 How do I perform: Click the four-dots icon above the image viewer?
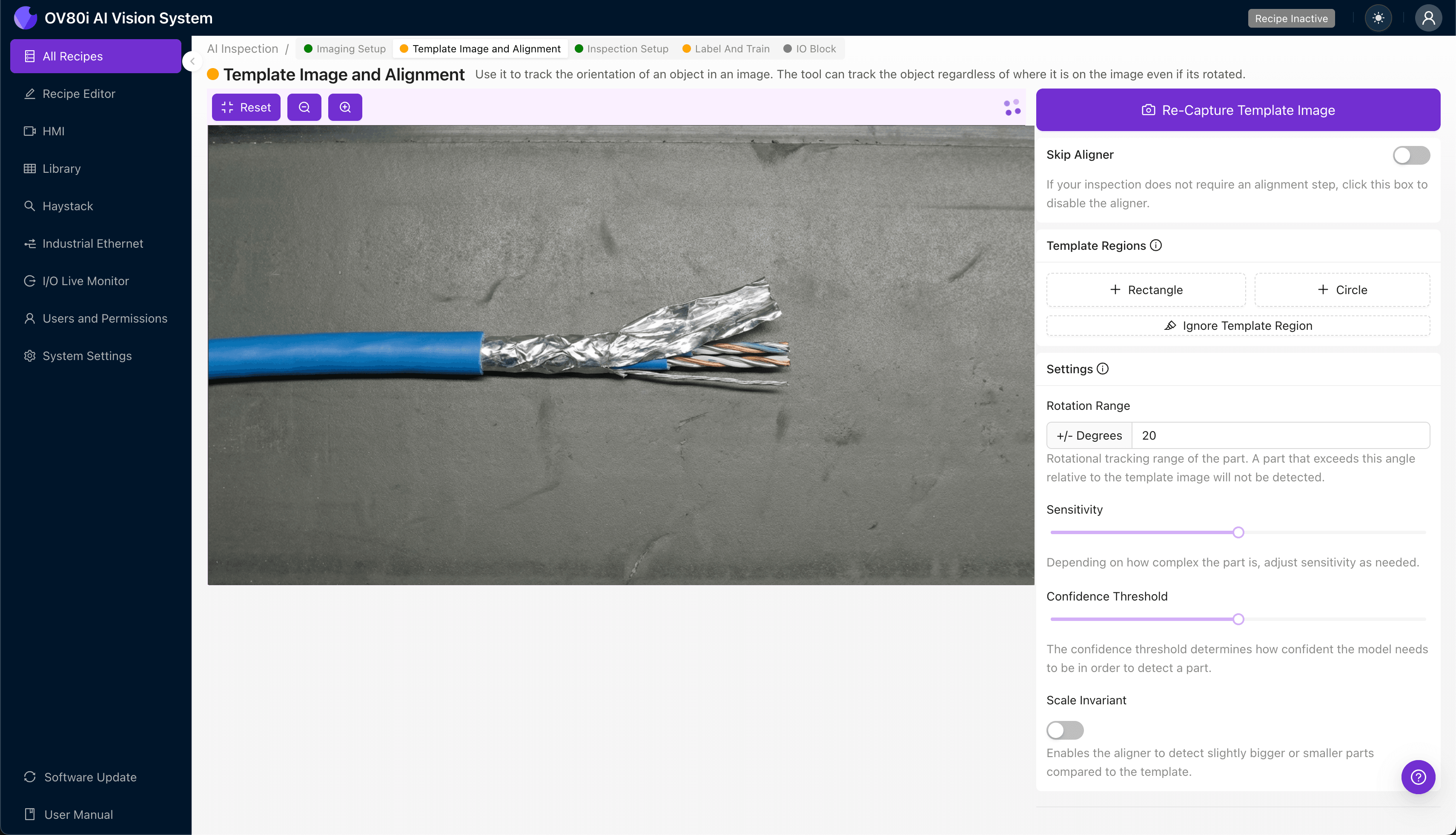(1012, 107)
